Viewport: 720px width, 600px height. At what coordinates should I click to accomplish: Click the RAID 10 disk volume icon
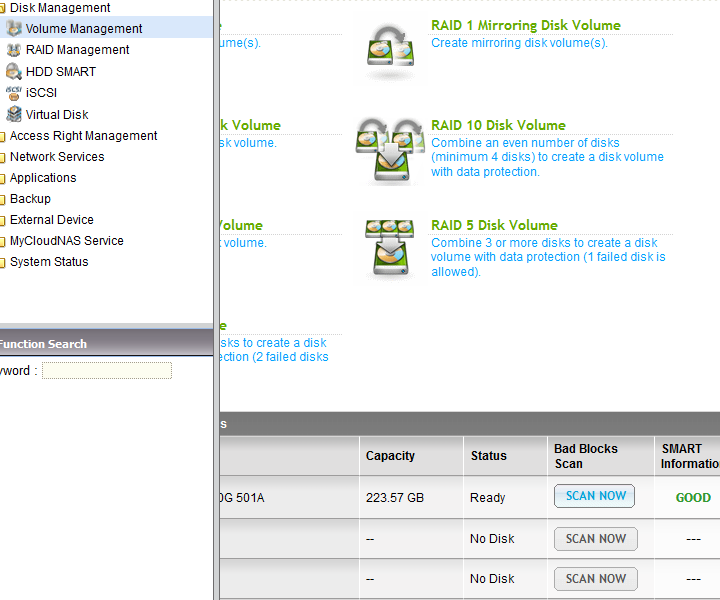[390, 152]
